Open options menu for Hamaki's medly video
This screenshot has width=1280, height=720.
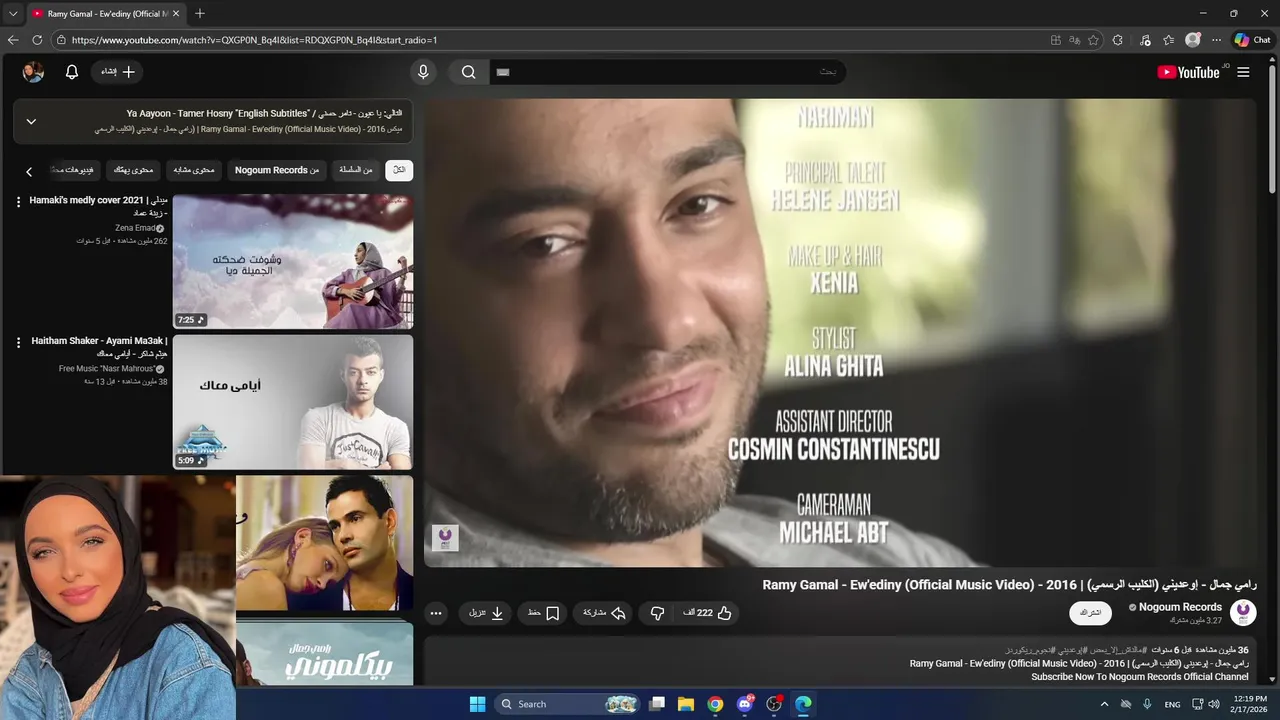pos(18,202)
